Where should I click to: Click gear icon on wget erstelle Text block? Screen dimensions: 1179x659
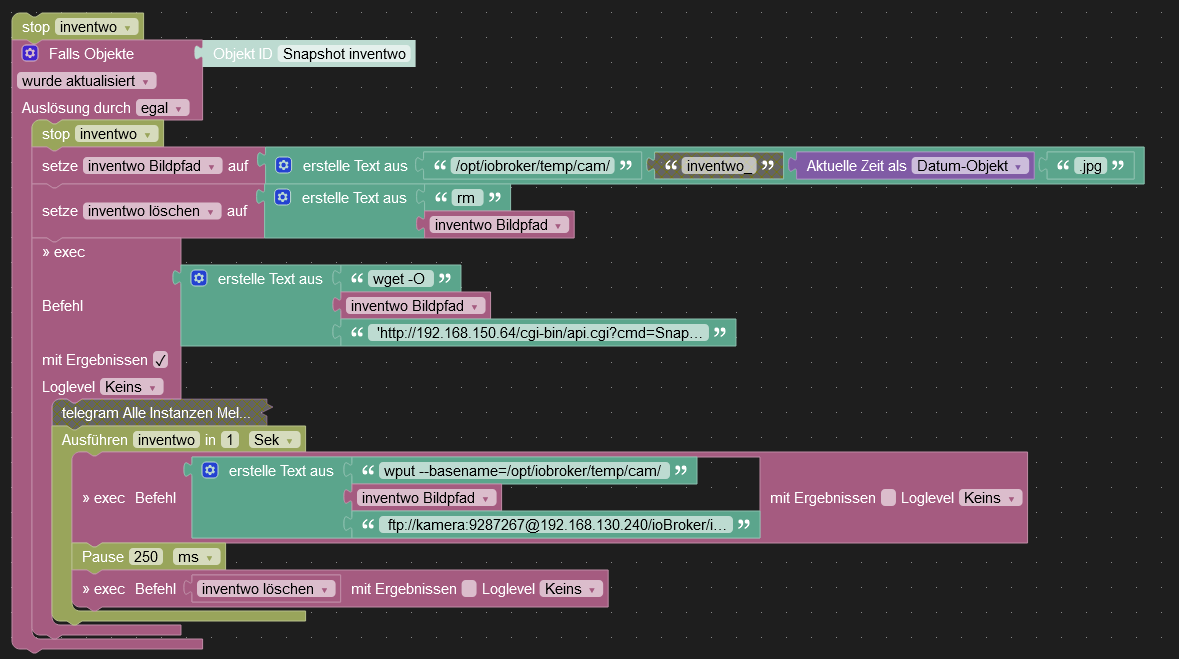[x=199, y=278]
